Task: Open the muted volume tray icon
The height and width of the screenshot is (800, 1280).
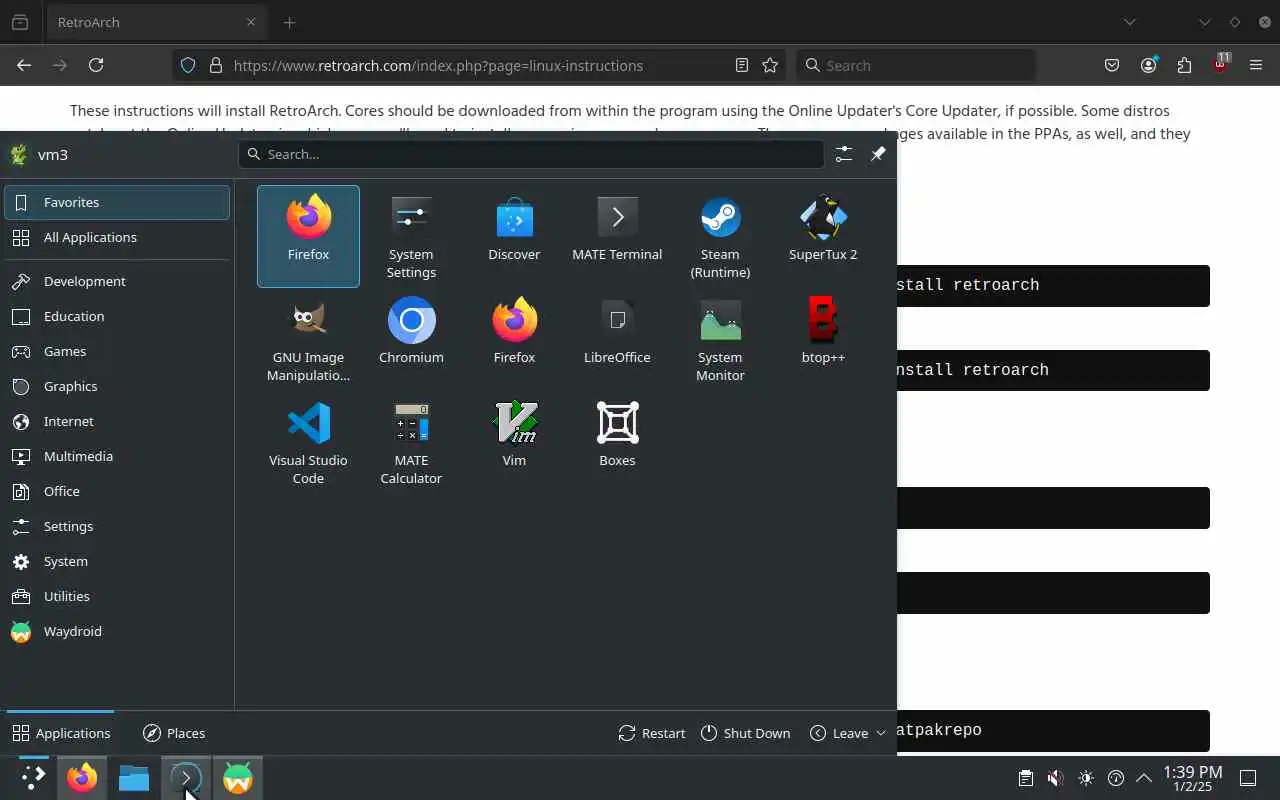Action: [x=1055, y=778]
